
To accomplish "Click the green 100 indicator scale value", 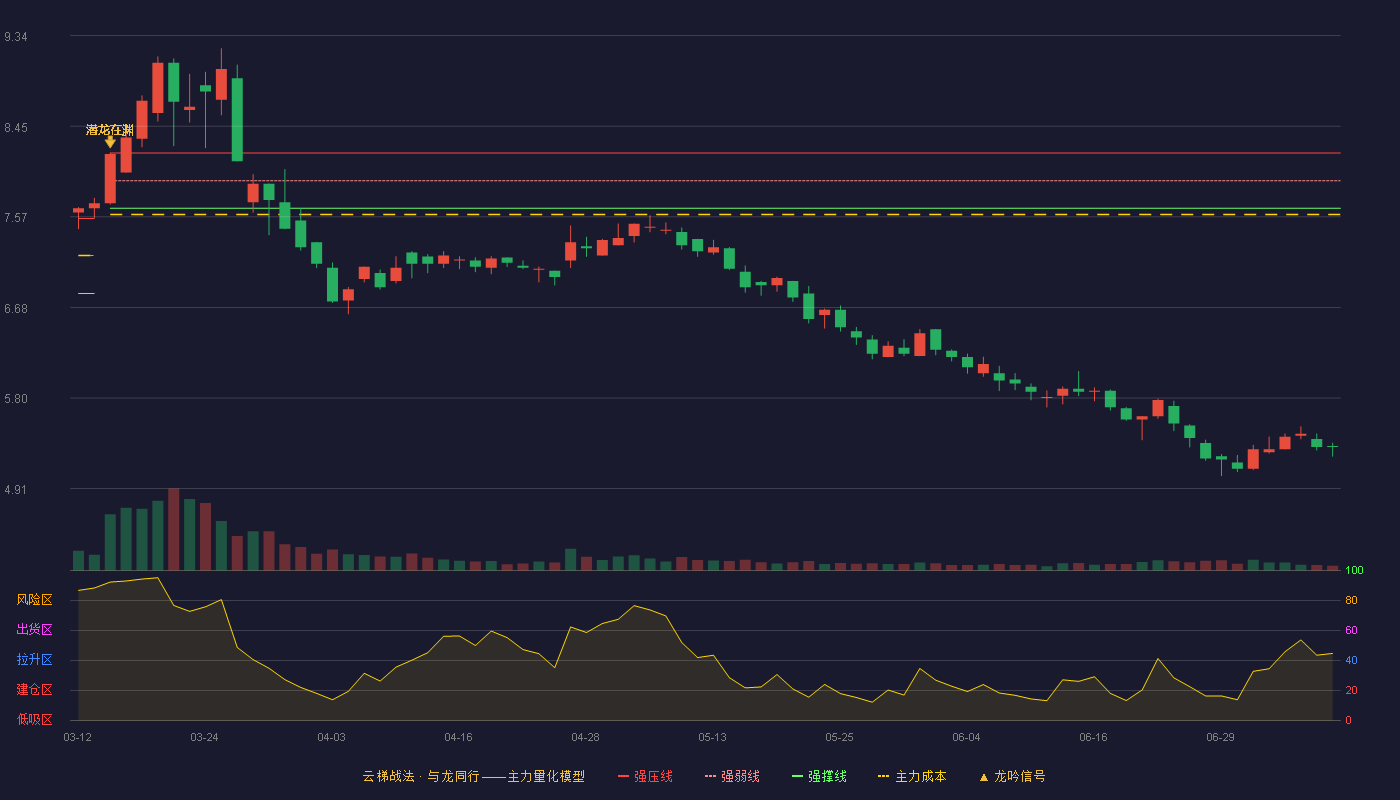I will coord(1354,571).
